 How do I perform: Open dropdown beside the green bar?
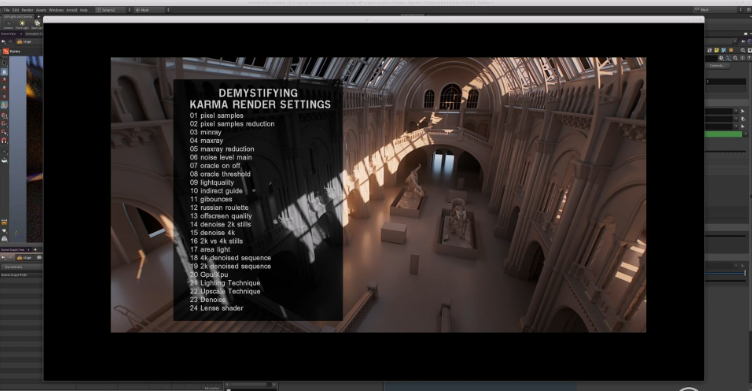(745, 134)
